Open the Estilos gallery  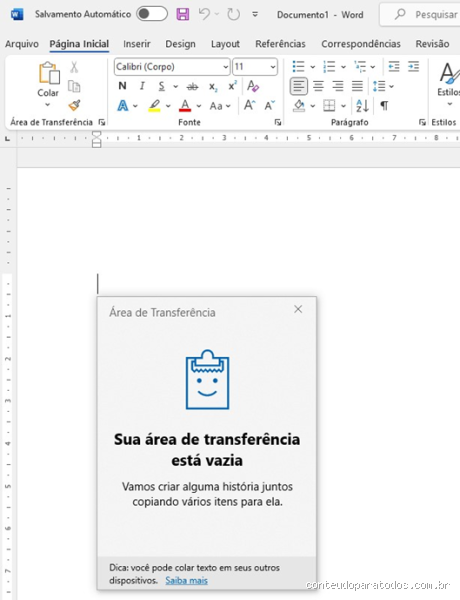(449, 82)
